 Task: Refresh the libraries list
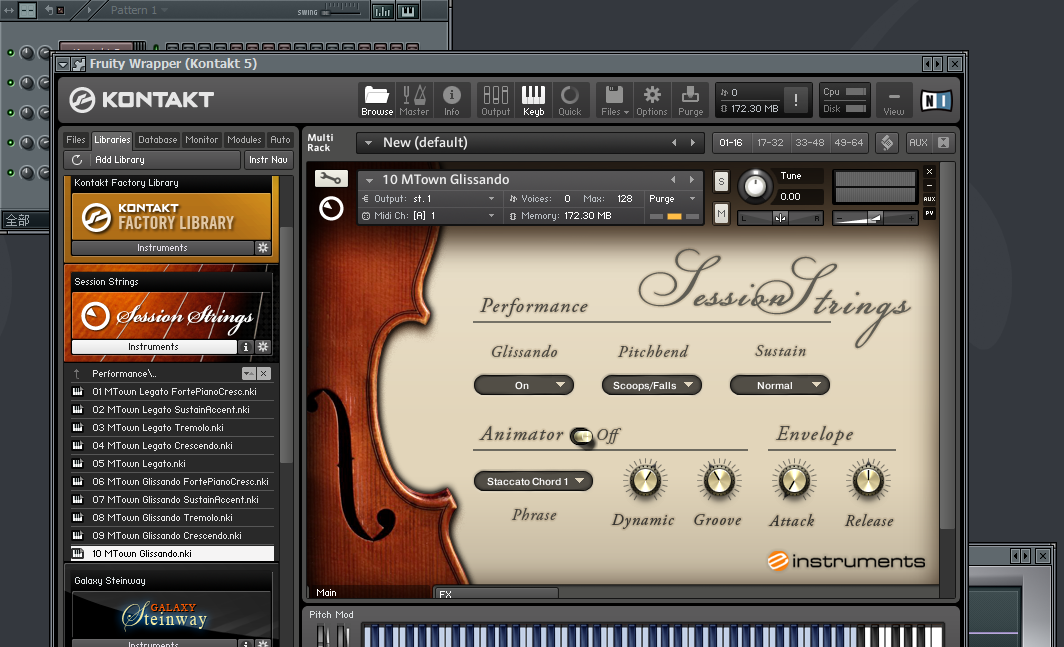click(77, 160)
